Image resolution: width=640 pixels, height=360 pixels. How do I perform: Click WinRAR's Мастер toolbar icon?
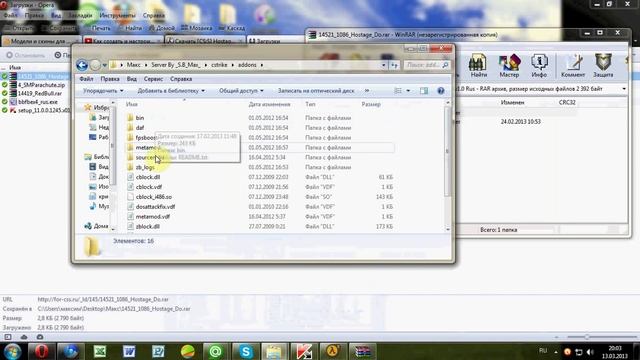pyautogui.click(x=509, y=66)
